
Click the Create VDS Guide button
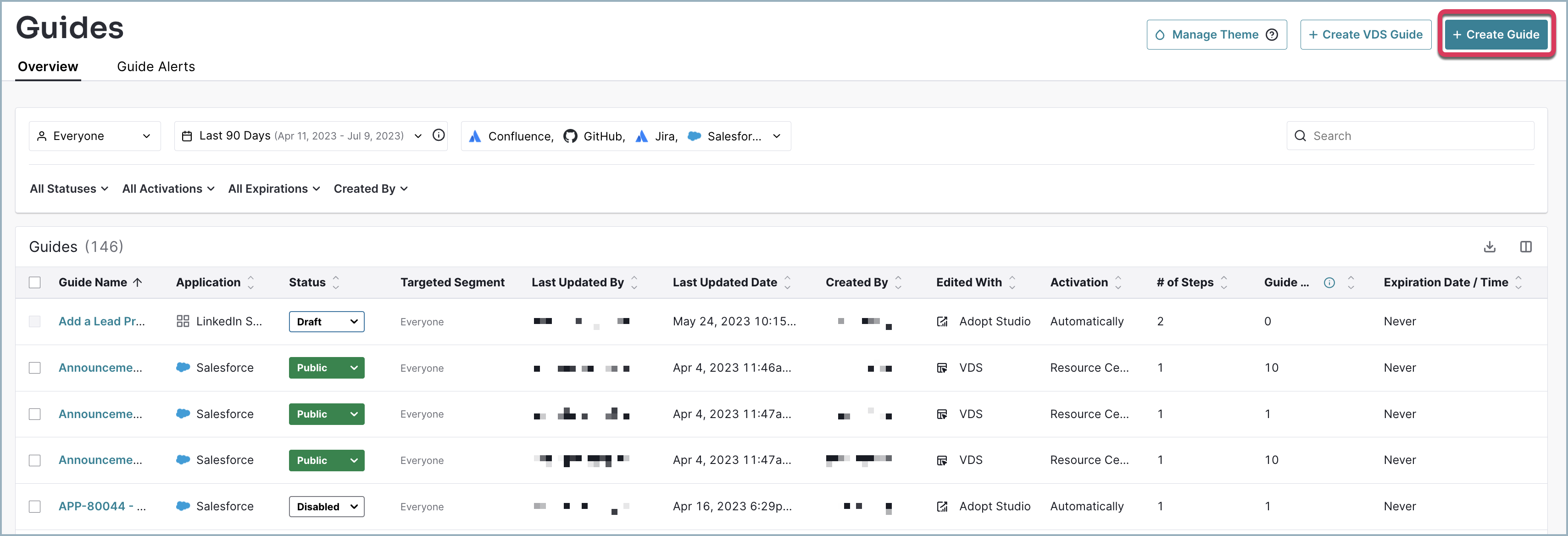(1365, 35)
